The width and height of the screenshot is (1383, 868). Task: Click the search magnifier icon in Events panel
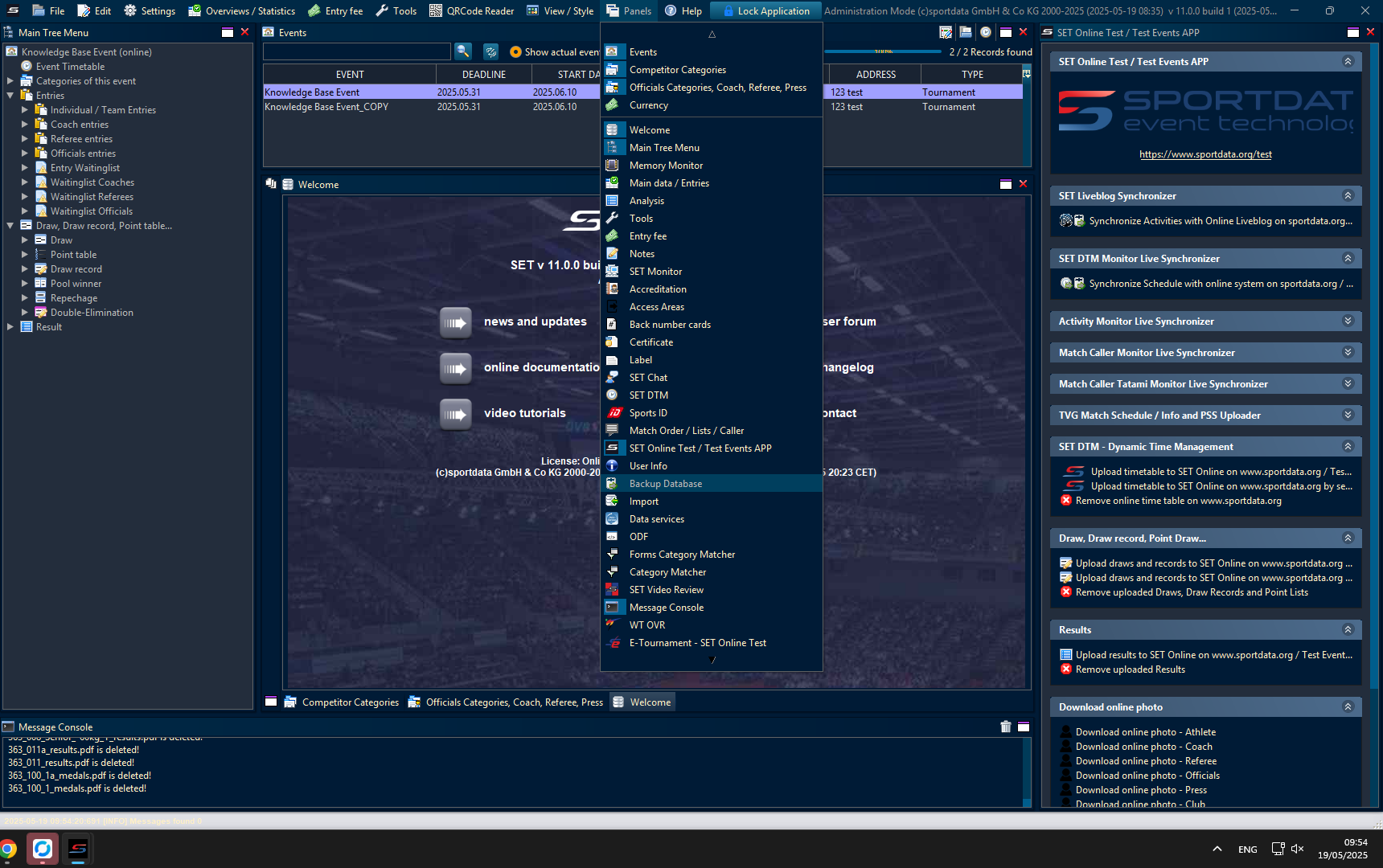coord(463,51)
